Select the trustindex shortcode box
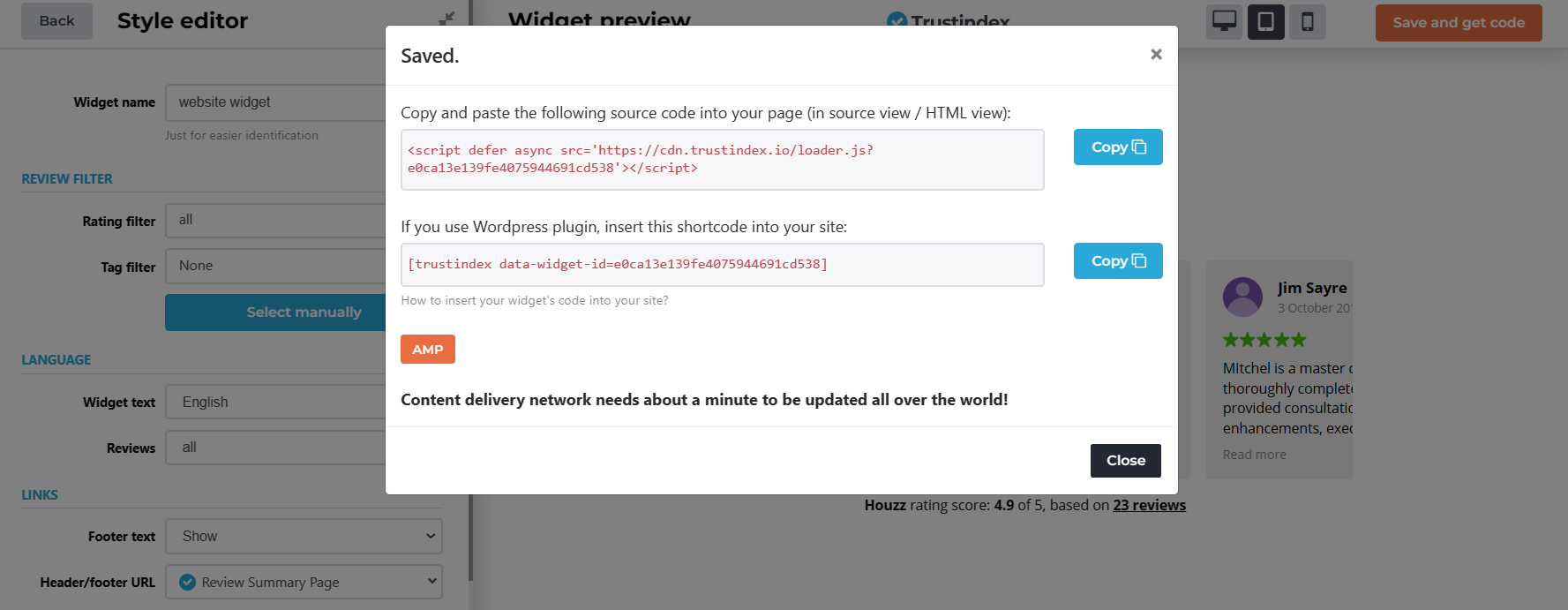Viewport: 1568px width, 610px height. [723, 265]
